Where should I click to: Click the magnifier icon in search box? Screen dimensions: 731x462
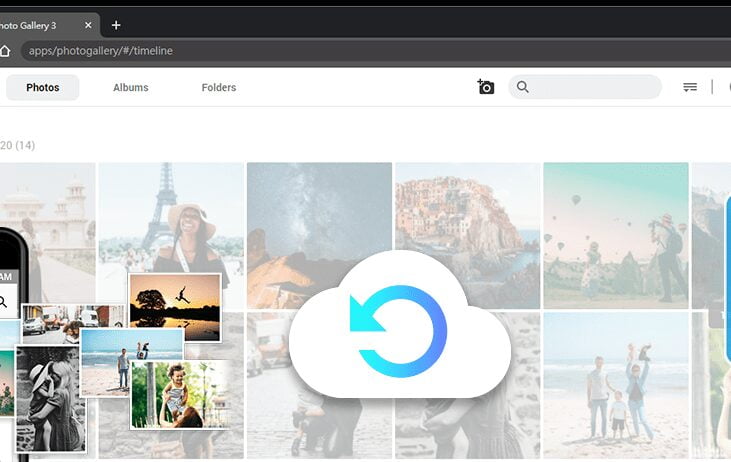click(x=523, y=87)
